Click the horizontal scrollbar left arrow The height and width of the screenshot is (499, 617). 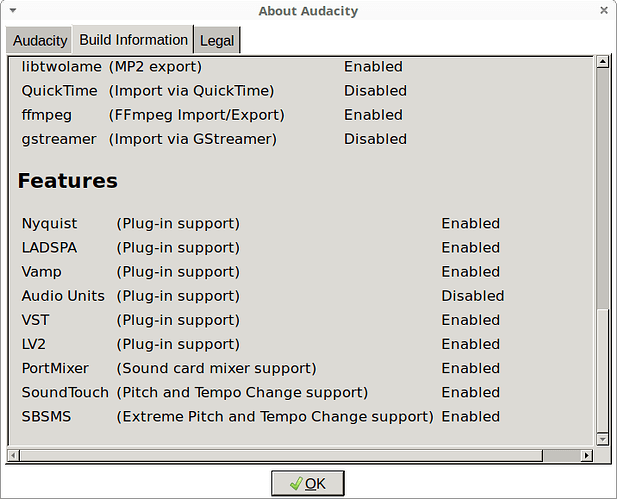(x=12, y=455)
